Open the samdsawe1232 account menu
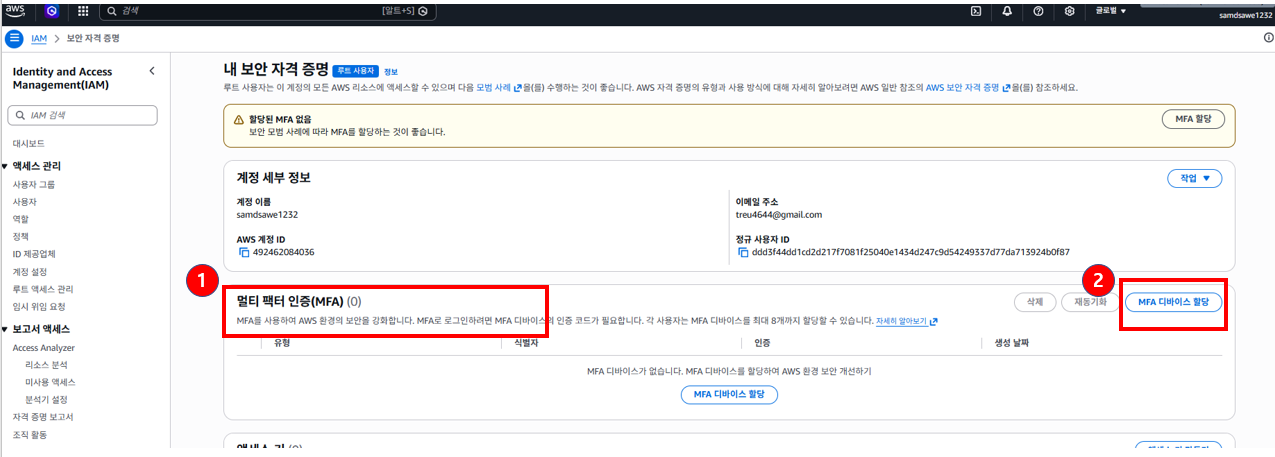This screenshot has width=1275, height=457. (x=1243, y=15)
